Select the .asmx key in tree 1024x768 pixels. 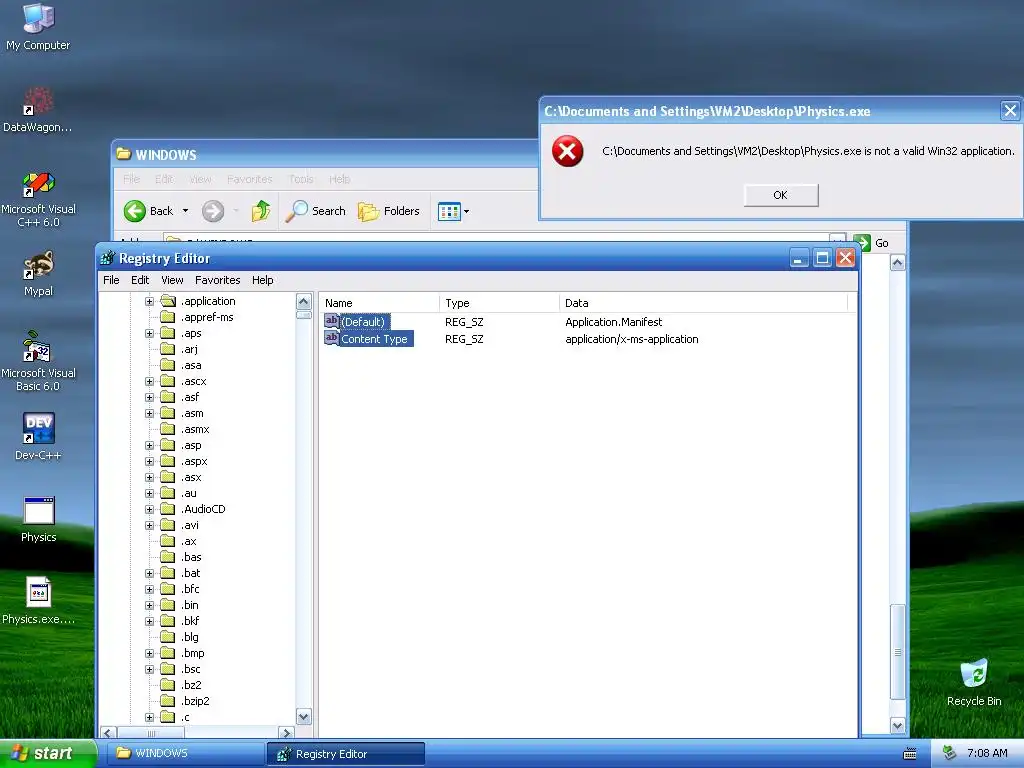tap(195, 430)
